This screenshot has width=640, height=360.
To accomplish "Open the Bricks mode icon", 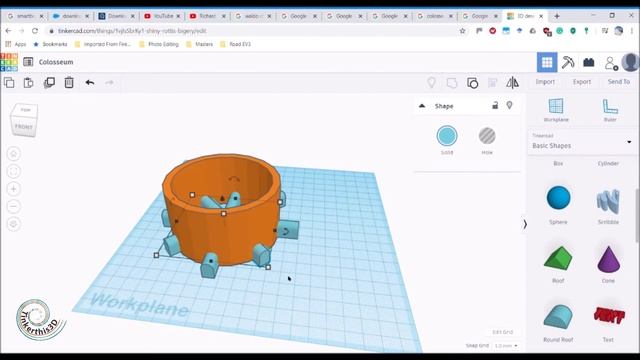I will 589,62.
